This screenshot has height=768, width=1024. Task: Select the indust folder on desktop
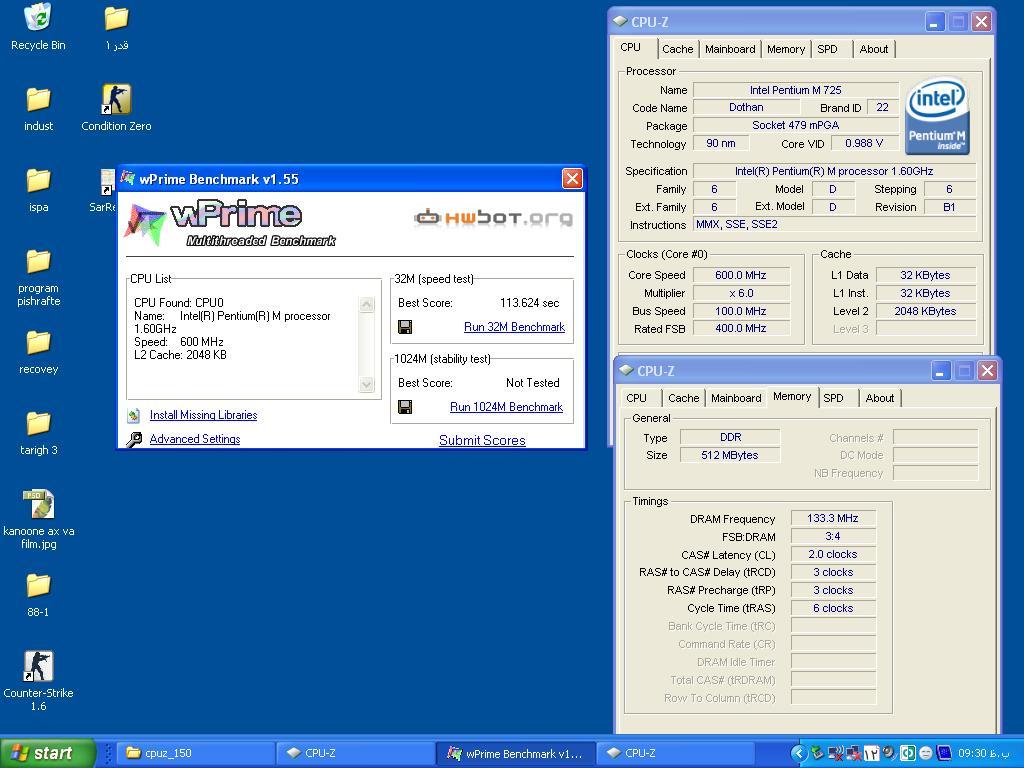click(38, 108)
